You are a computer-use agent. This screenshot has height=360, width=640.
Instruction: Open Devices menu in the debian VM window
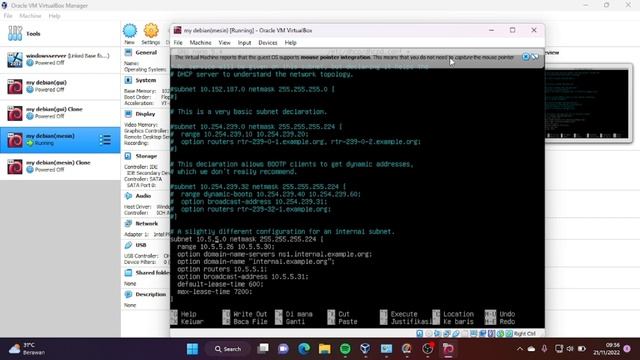pyautogui.click(x=268, y=42)
